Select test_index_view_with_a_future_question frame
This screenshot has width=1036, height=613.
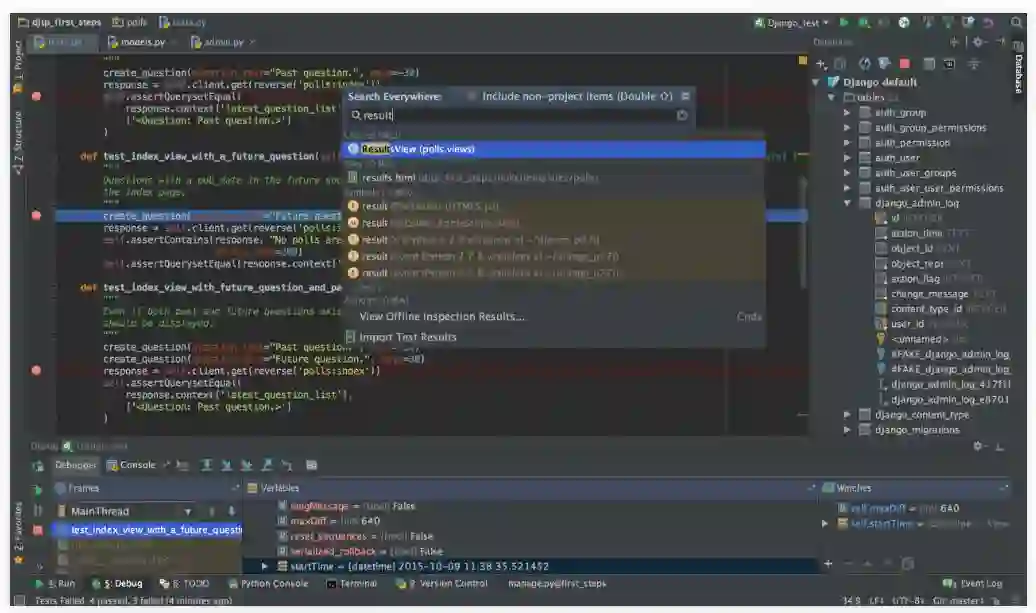coord(149,530)
